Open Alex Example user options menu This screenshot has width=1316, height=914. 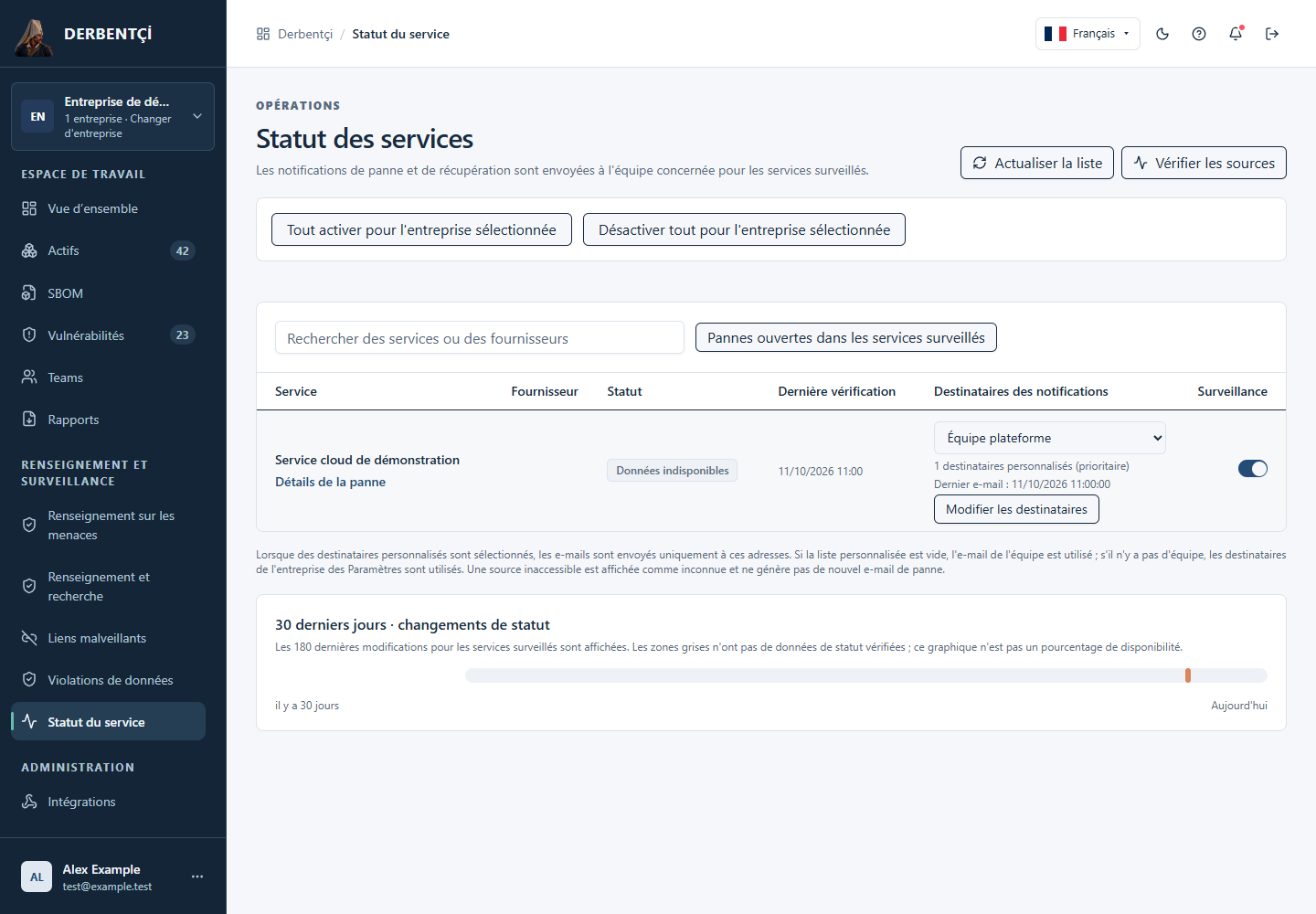197,877
